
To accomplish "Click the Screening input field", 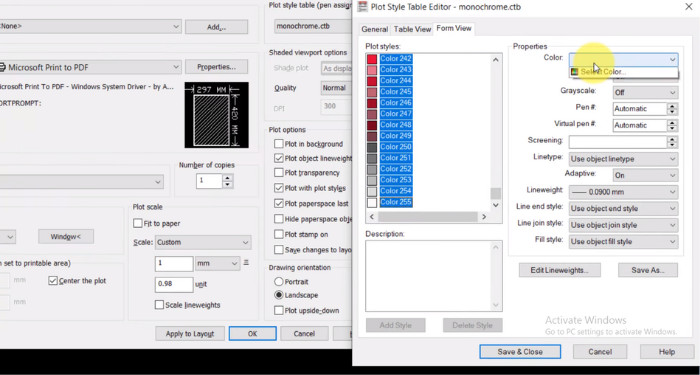I will [618, 142].
